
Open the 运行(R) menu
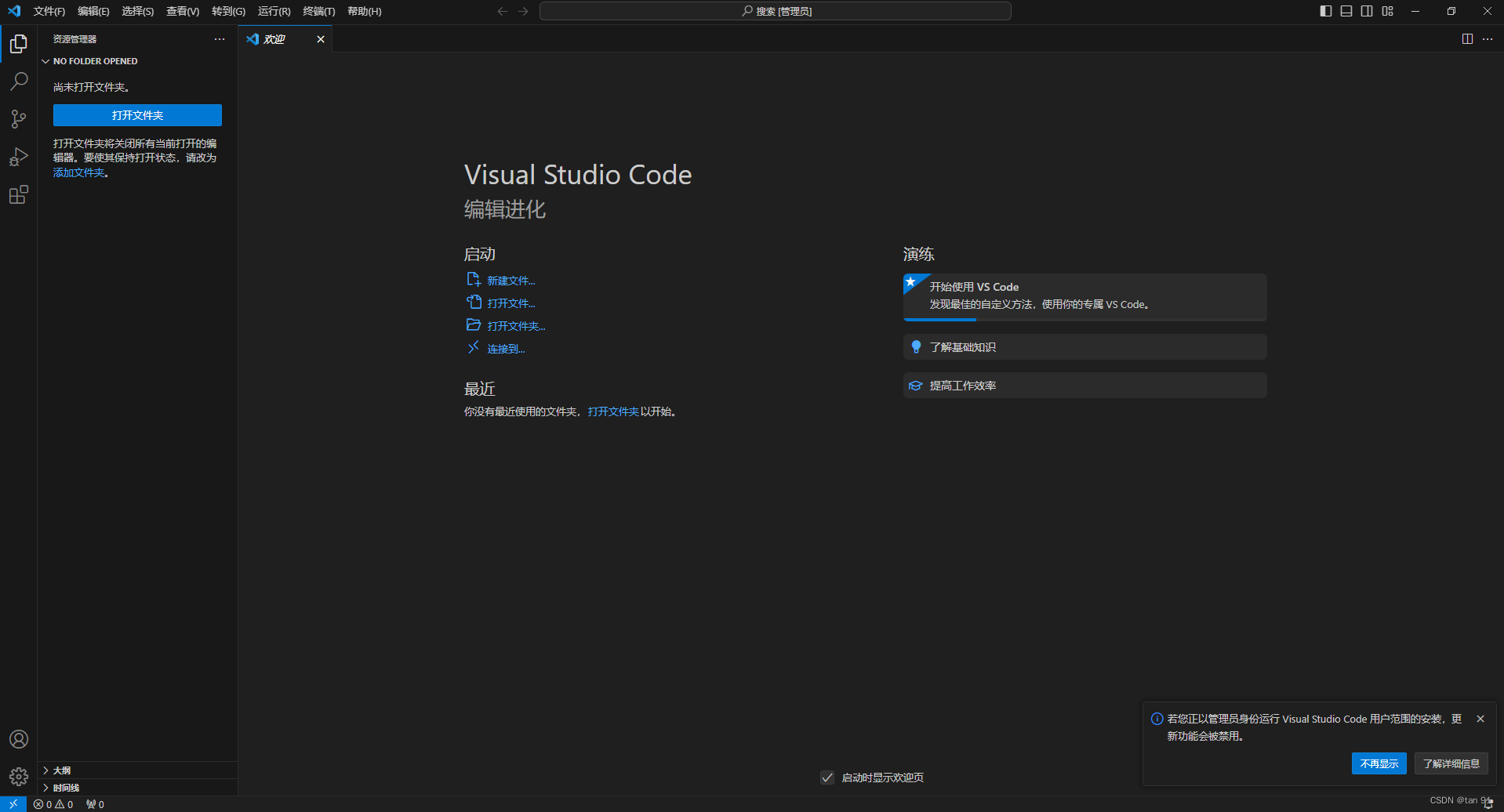(x=274, y=11)
